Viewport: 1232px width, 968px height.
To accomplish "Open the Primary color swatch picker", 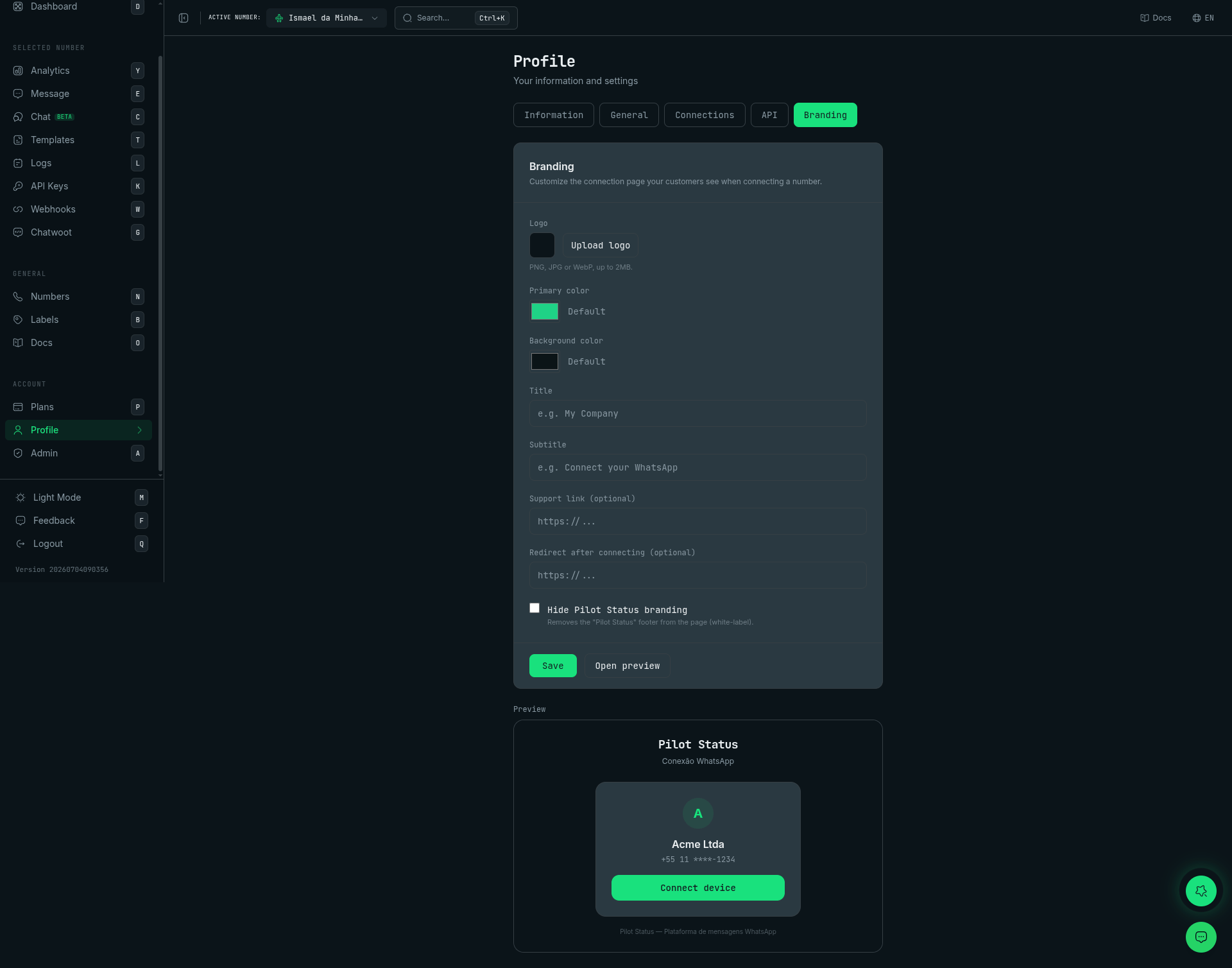I will click(545, 311).
